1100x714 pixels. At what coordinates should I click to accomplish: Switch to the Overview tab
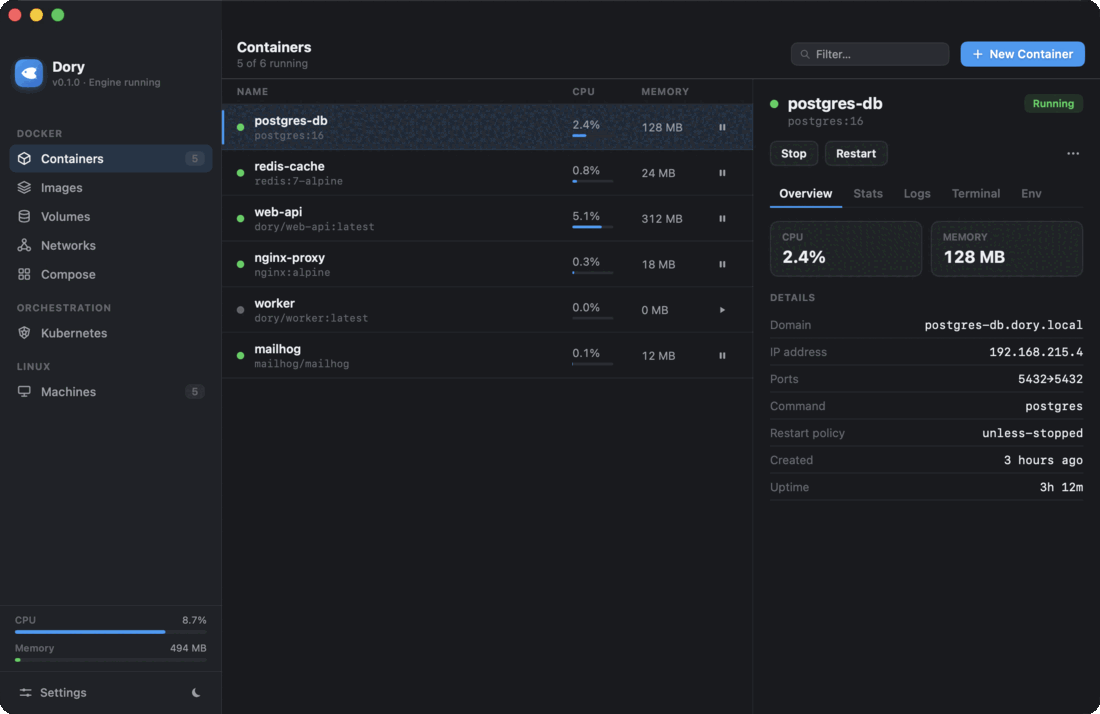click(805, 194)
